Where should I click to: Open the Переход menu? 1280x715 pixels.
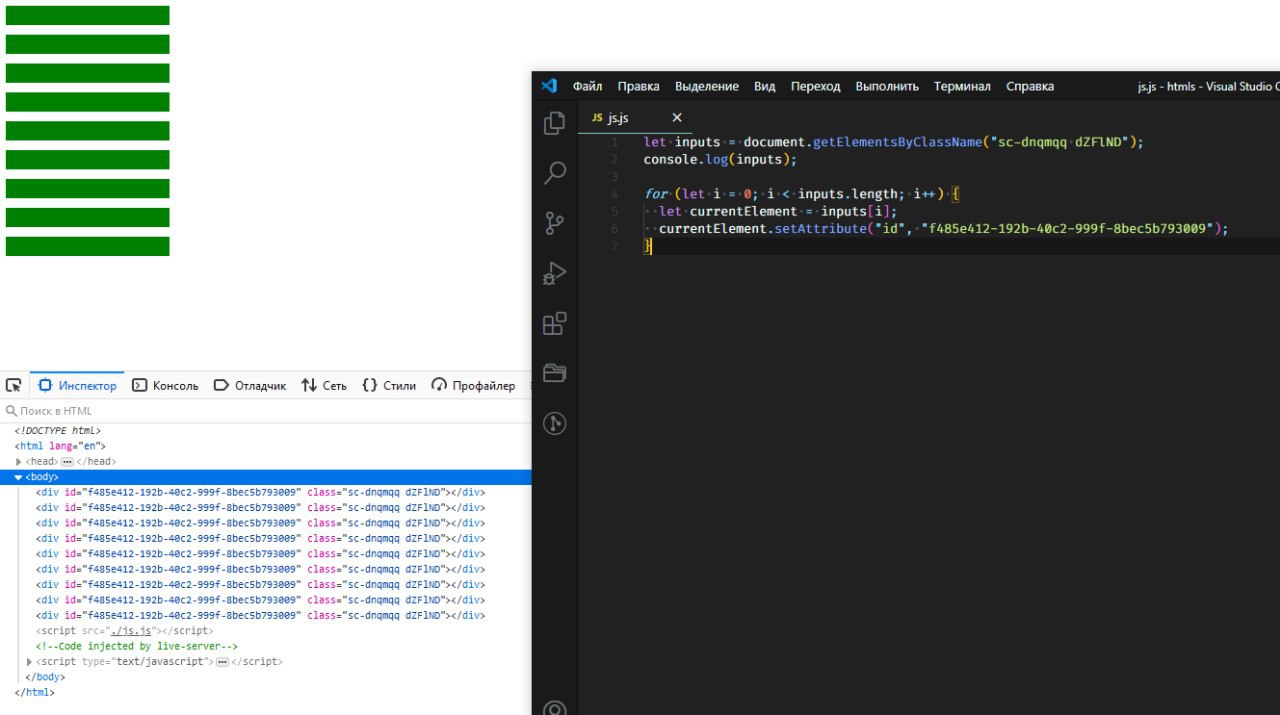pos(816,86)
